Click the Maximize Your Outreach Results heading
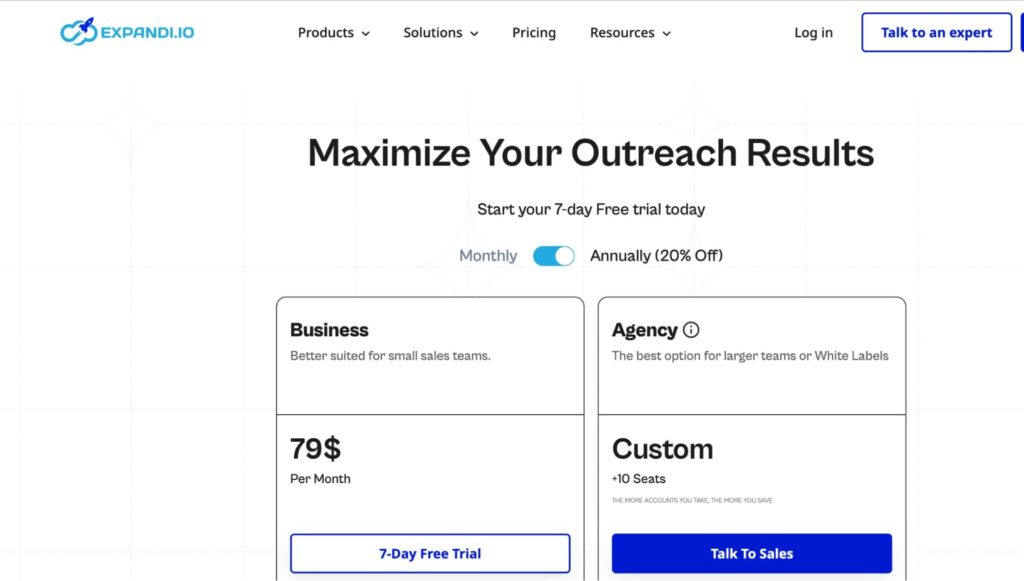Image resolution: width=1024 pixels, height=581 pixels. tap(591, 153)
